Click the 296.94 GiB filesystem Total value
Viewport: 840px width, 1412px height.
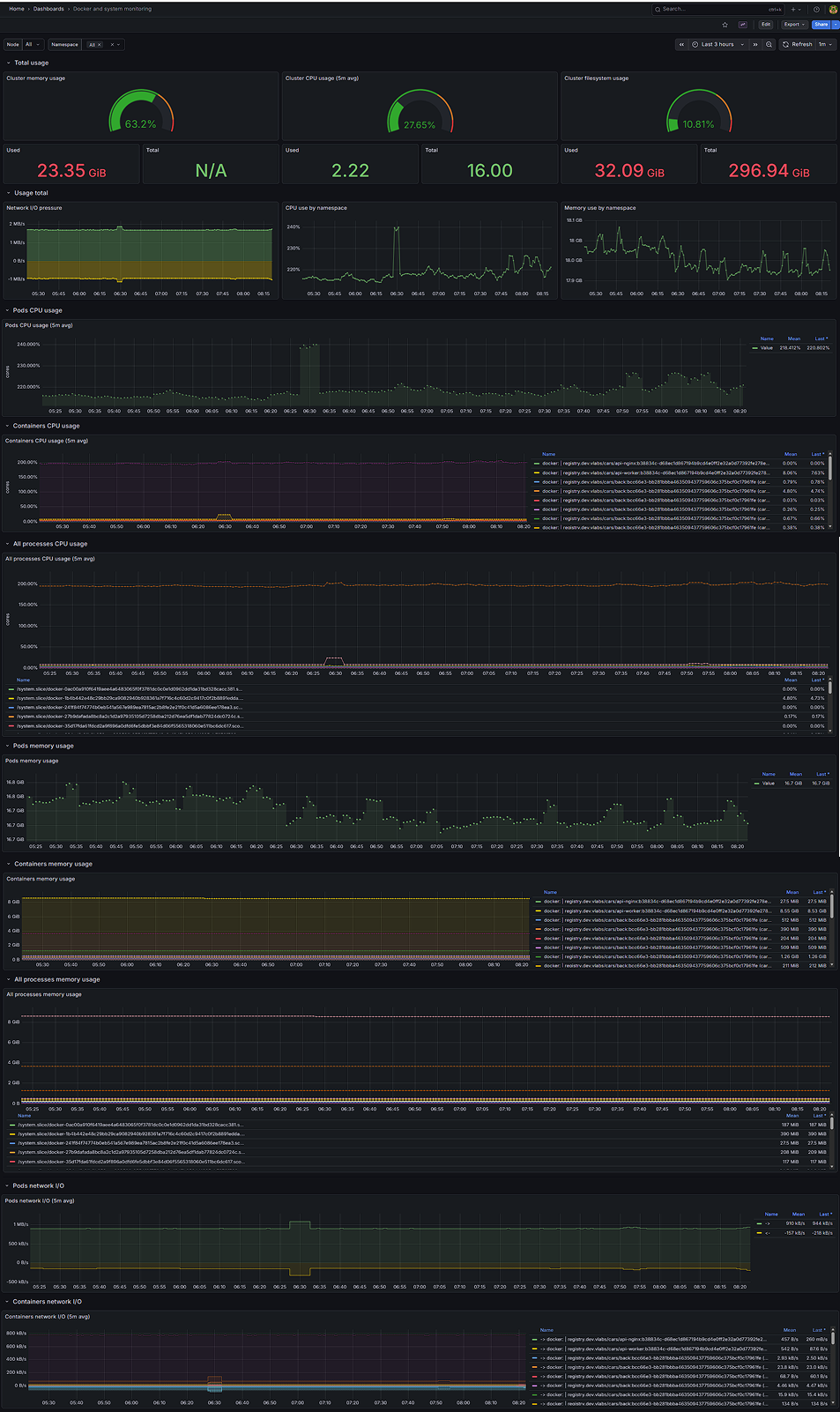point(769,171)
